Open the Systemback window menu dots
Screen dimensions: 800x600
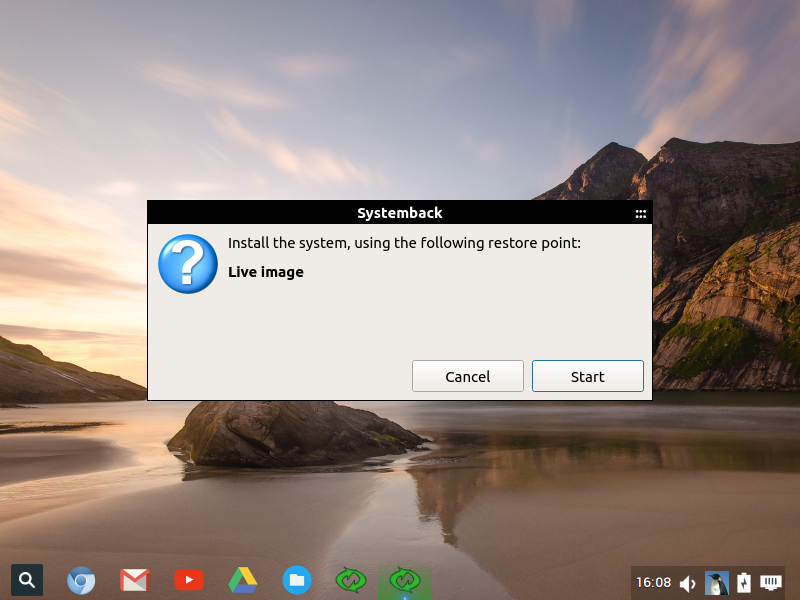(640, 214)
